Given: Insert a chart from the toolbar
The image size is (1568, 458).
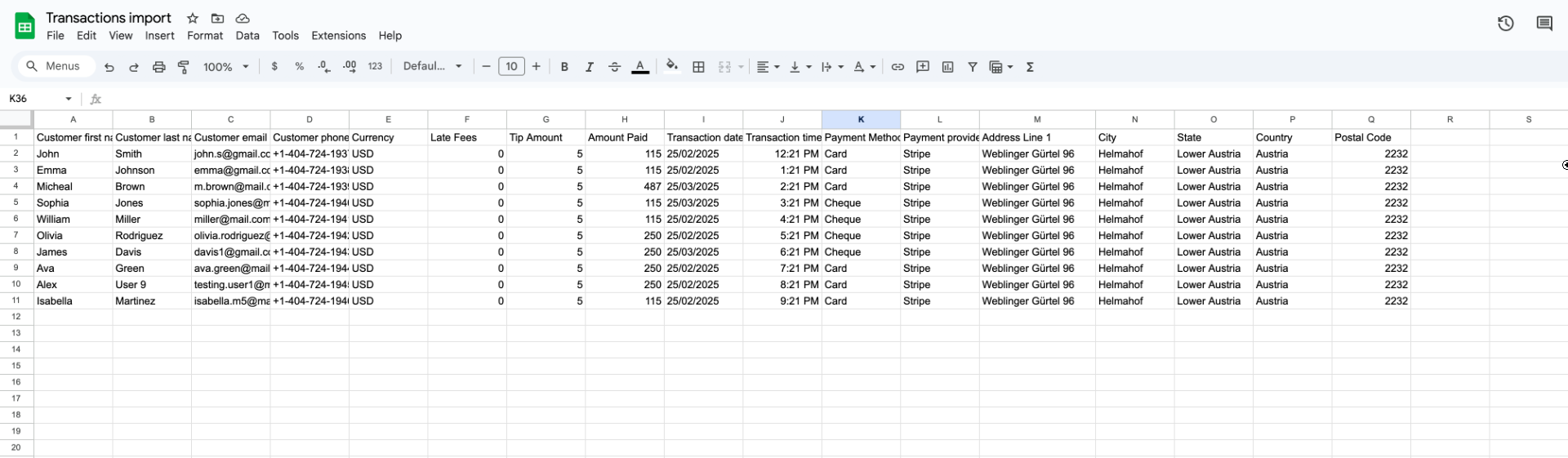Looking at the screenshot, I should tap(947, 67).
